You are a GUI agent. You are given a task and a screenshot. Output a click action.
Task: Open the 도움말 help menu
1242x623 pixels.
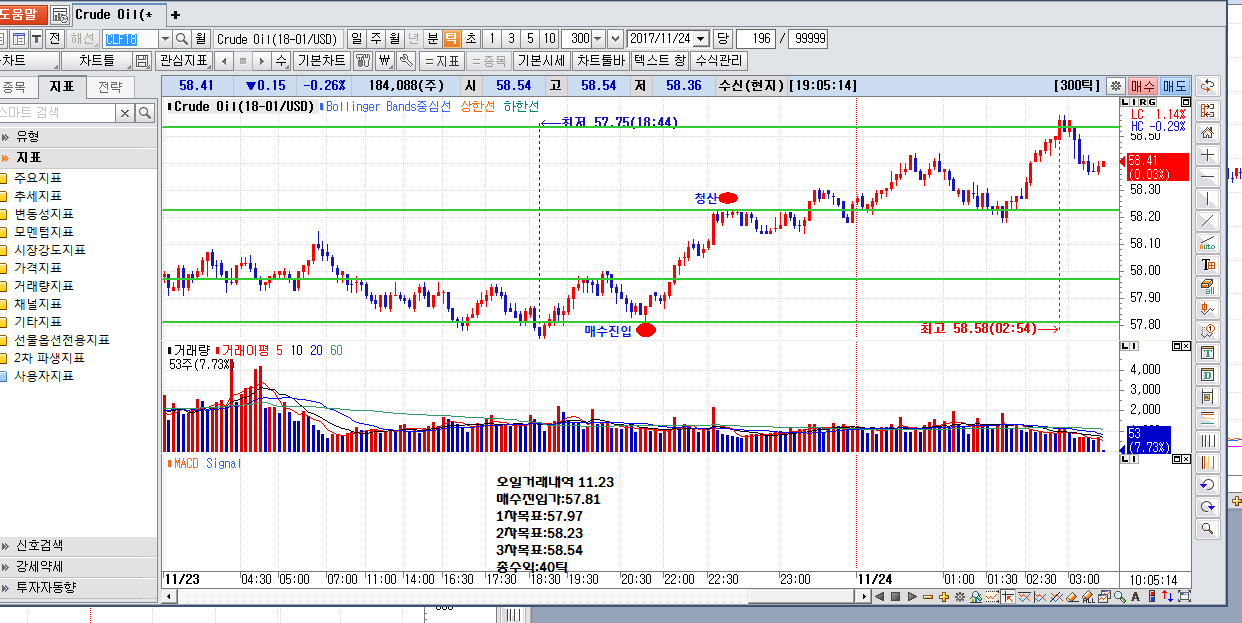pos(22,14)
